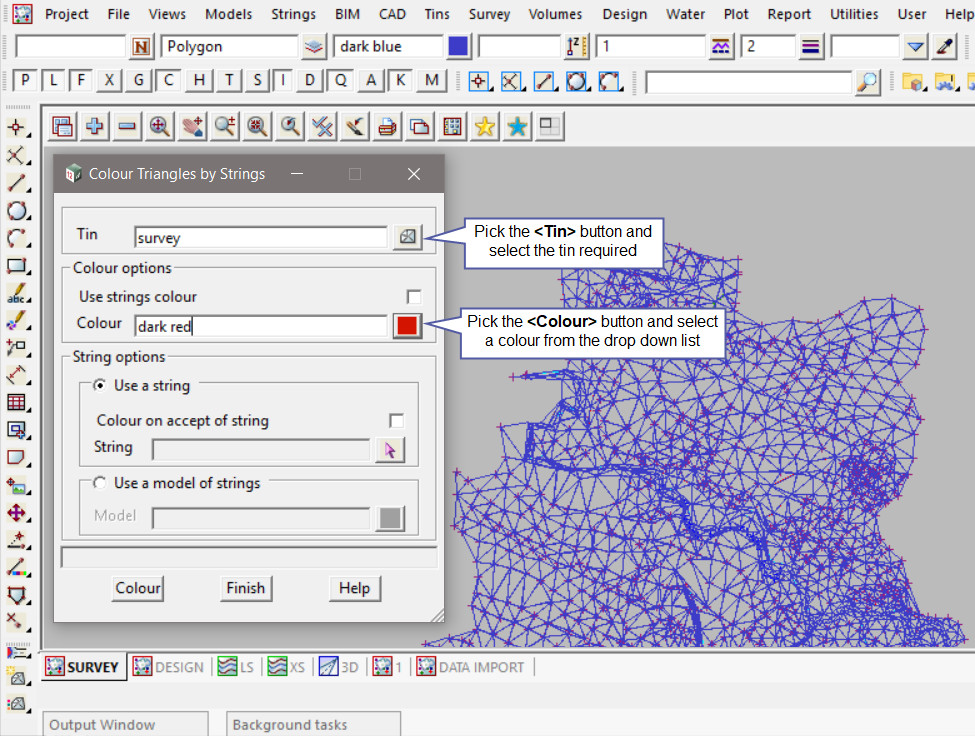The height and width of the screenshot is (736, 975).
Task: Open the Tins menu
Action: pos(436,14)
